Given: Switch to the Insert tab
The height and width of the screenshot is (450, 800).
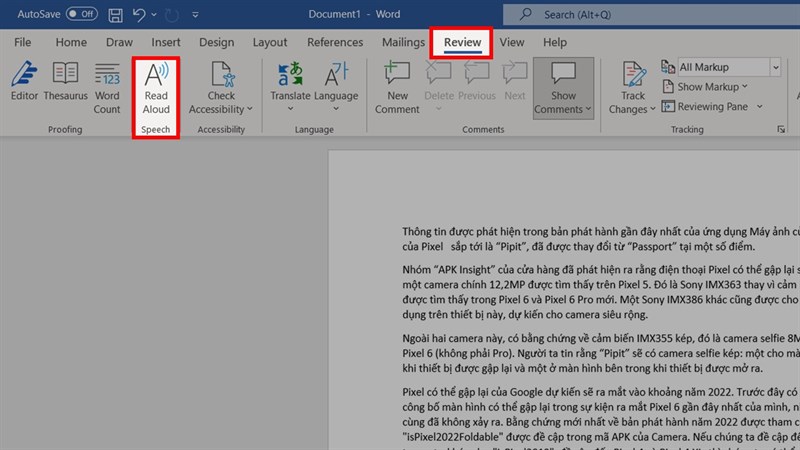Looking at the screenshot, I should [166, 42].
